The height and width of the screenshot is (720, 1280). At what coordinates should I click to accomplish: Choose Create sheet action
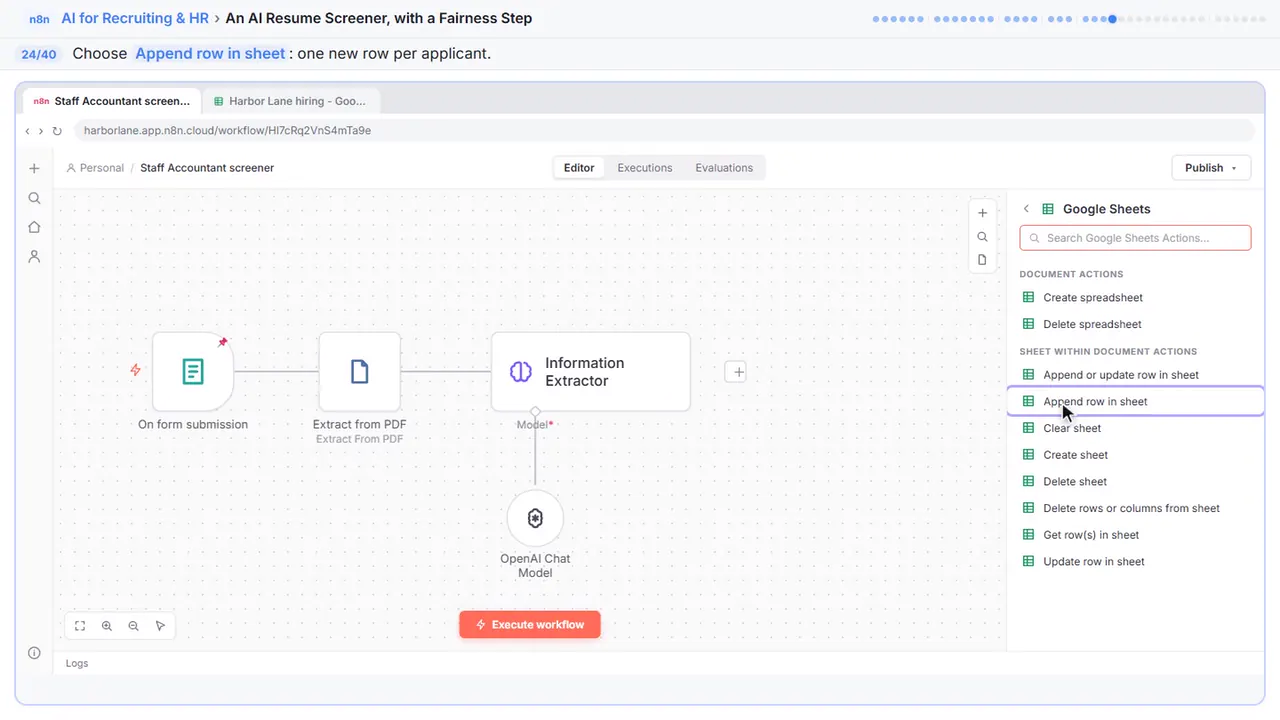point(1135,455)
